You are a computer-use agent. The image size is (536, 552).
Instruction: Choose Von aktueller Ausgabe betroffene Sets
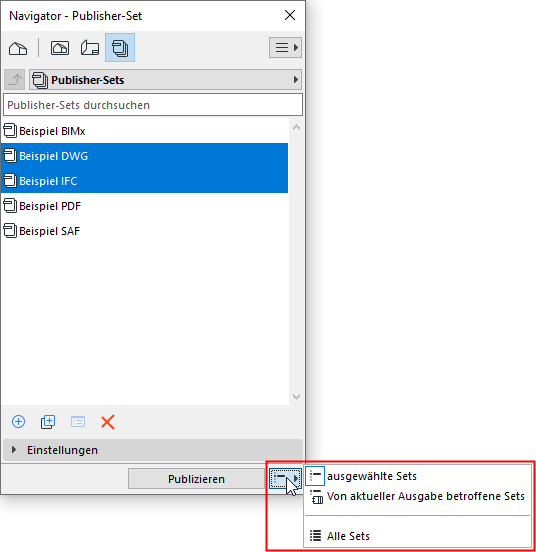(x=417, y=496)
